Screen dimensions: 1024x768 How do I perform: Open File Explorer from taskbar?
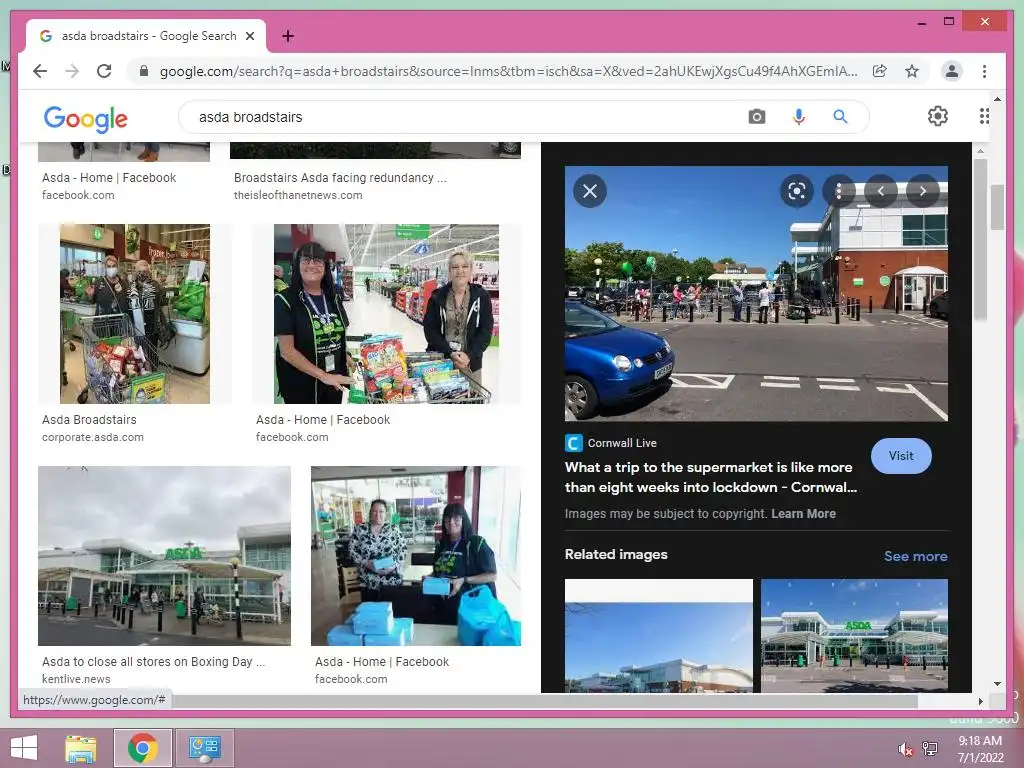(81, 748)
